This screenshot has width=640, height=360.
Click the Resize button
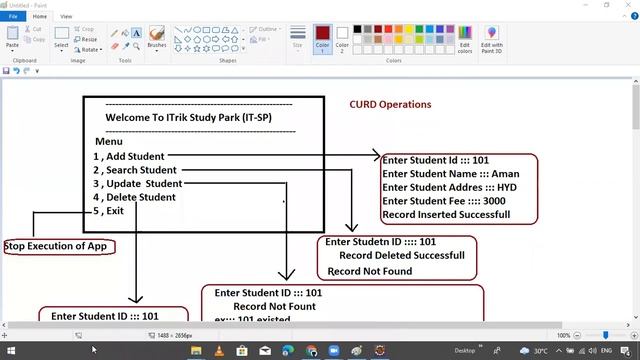(x=86, y=40)
